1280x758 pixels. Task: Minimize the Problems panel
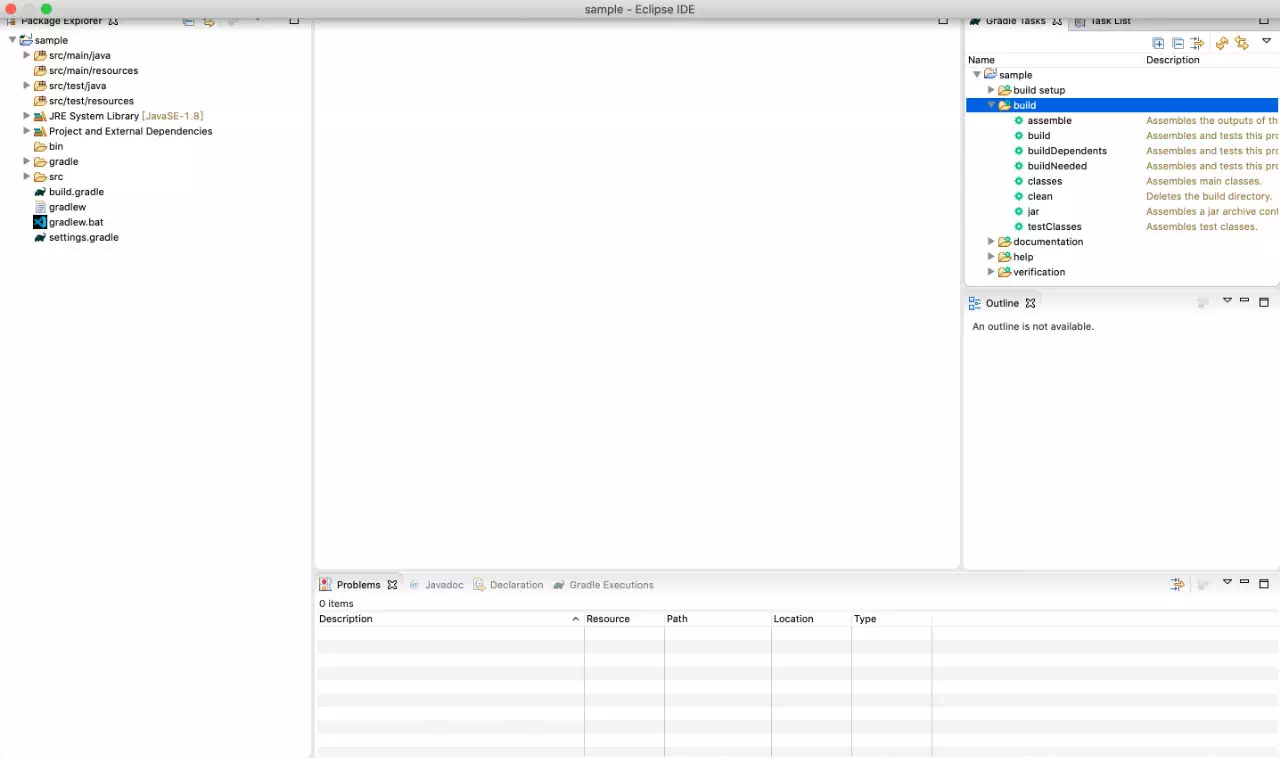[1245, 581]
